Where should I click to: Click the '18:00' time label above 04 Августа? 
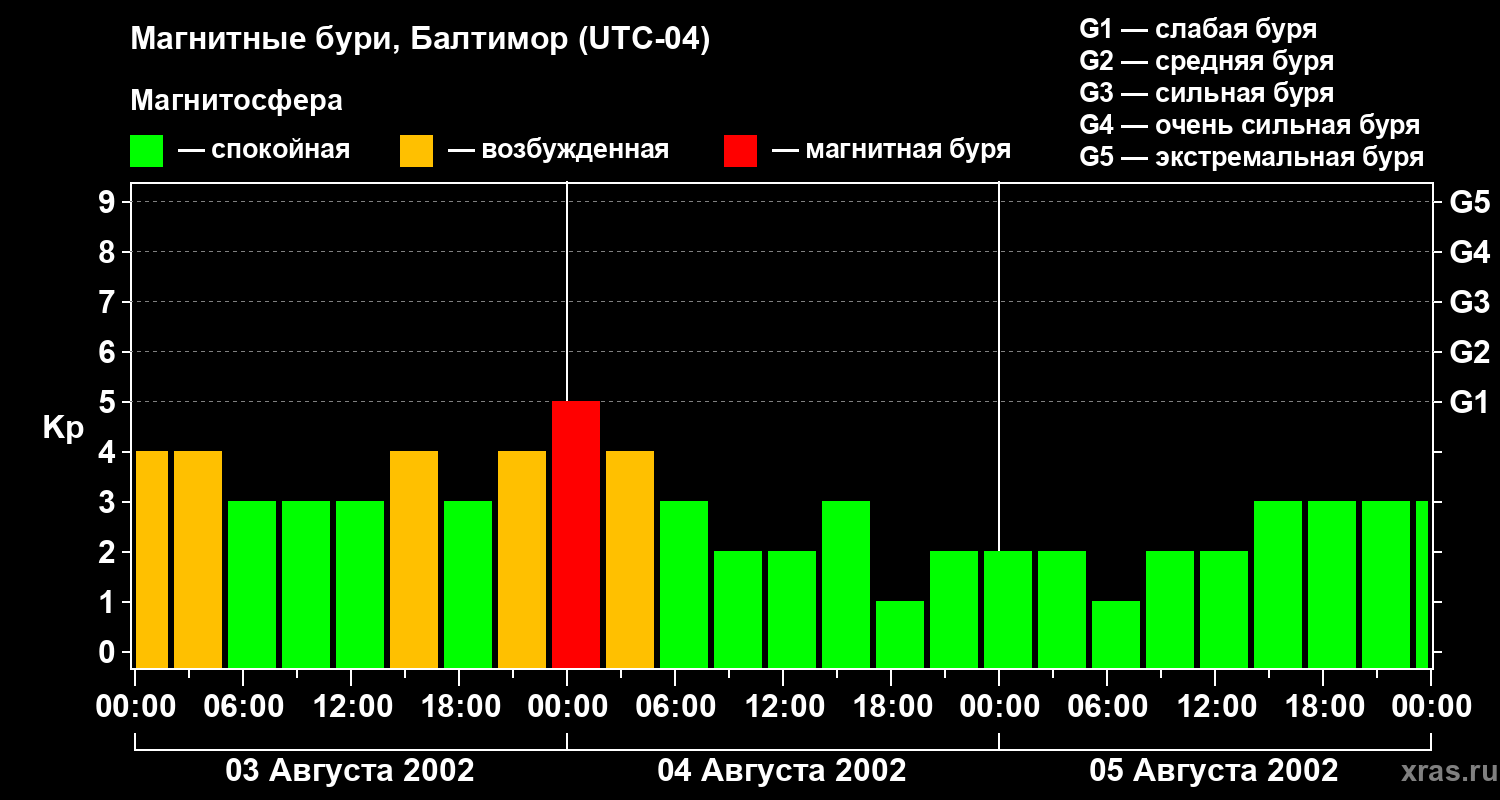[891, 707]
